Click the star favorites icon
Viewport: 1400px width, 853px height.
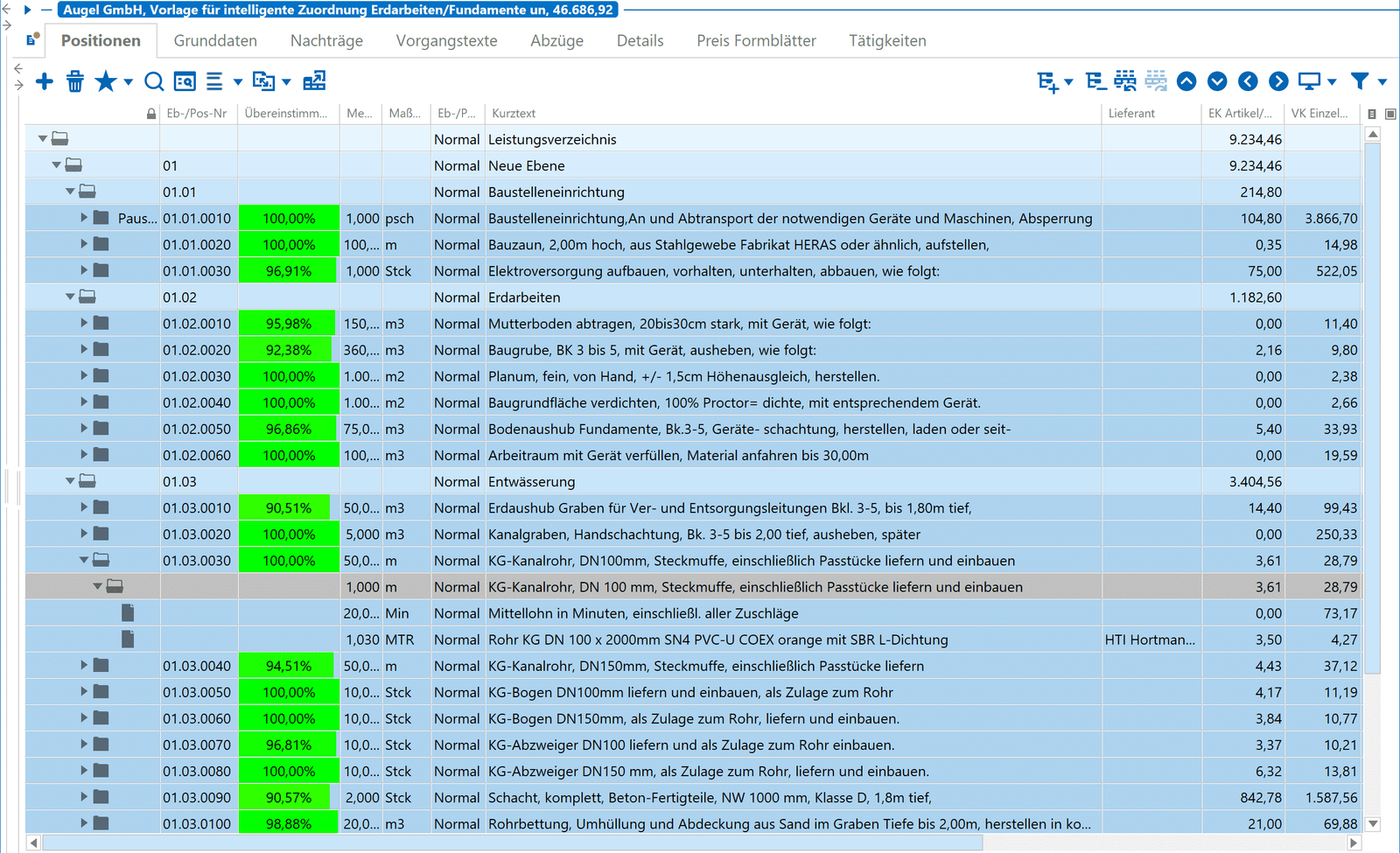pos(105,82)
